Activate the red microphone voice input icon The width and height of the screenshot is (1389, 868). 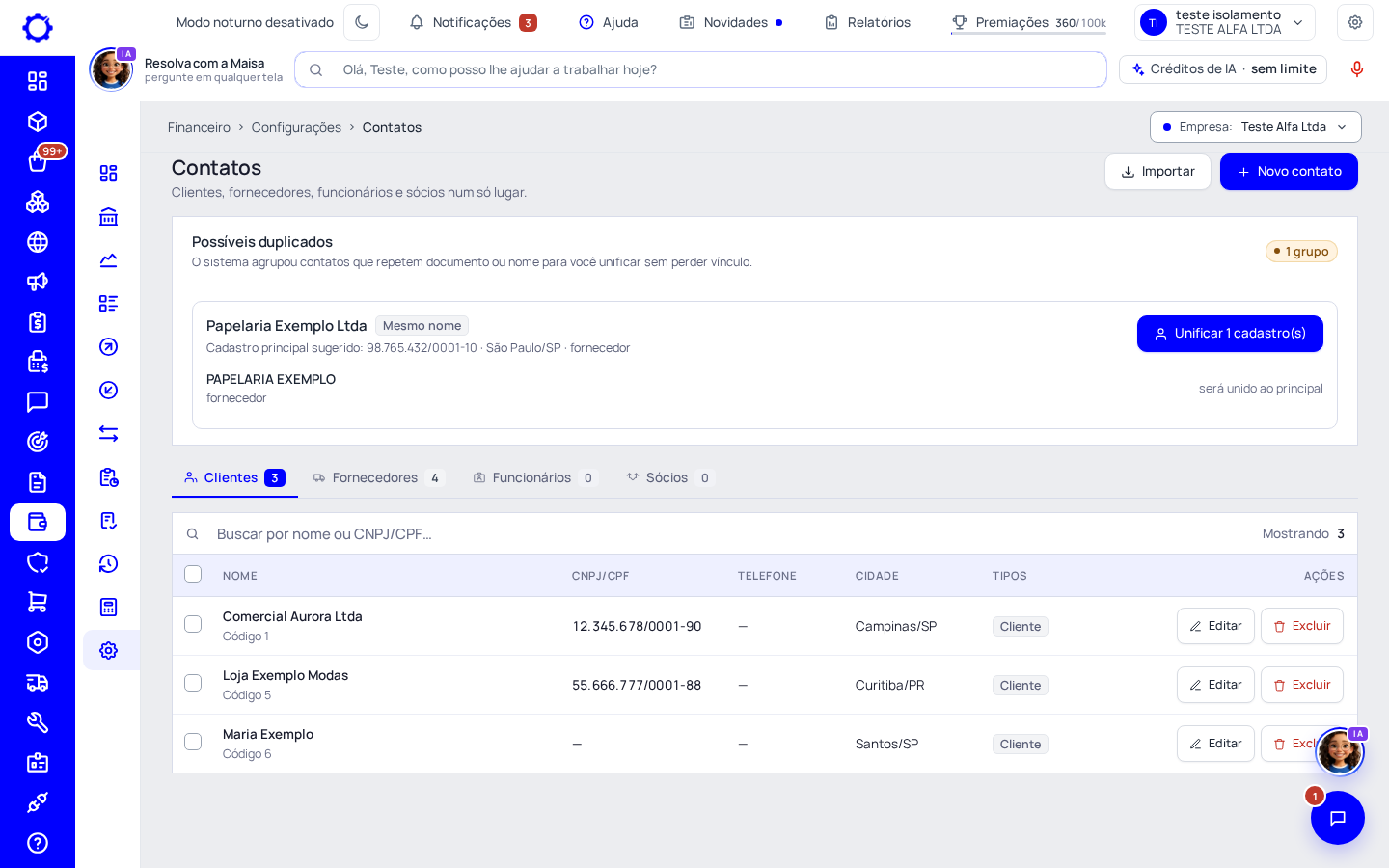tap(1357, 69)
